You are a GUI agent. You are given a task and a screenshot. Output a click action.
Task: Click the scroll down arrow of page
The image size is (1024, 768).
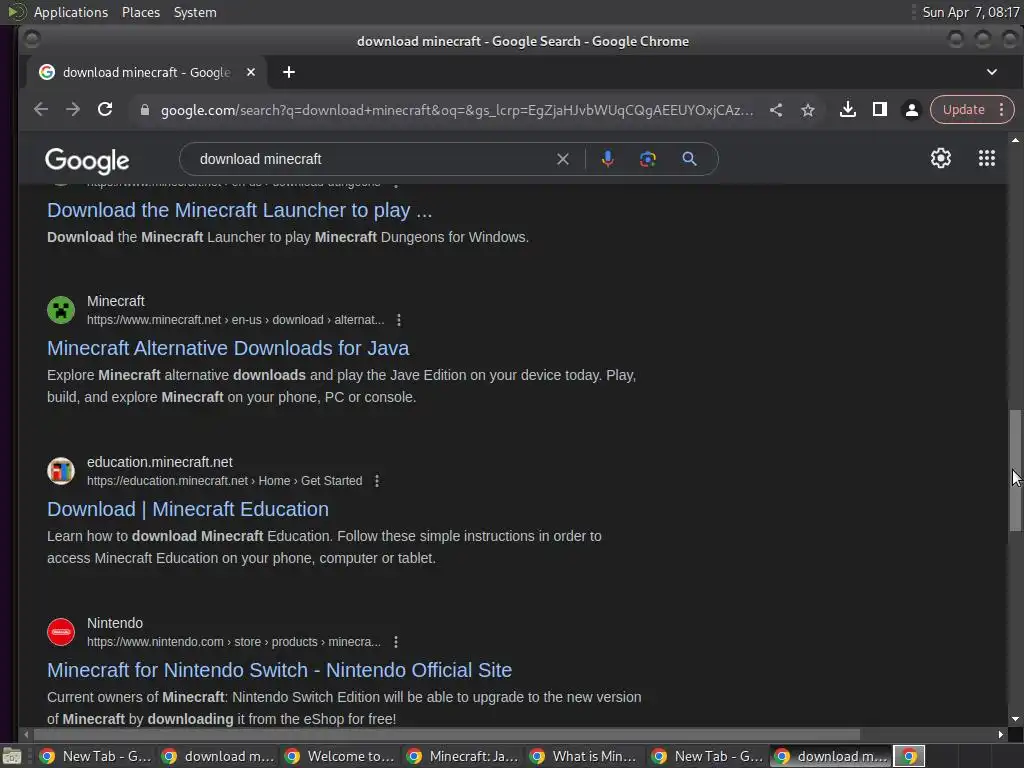coord(1015,719)
